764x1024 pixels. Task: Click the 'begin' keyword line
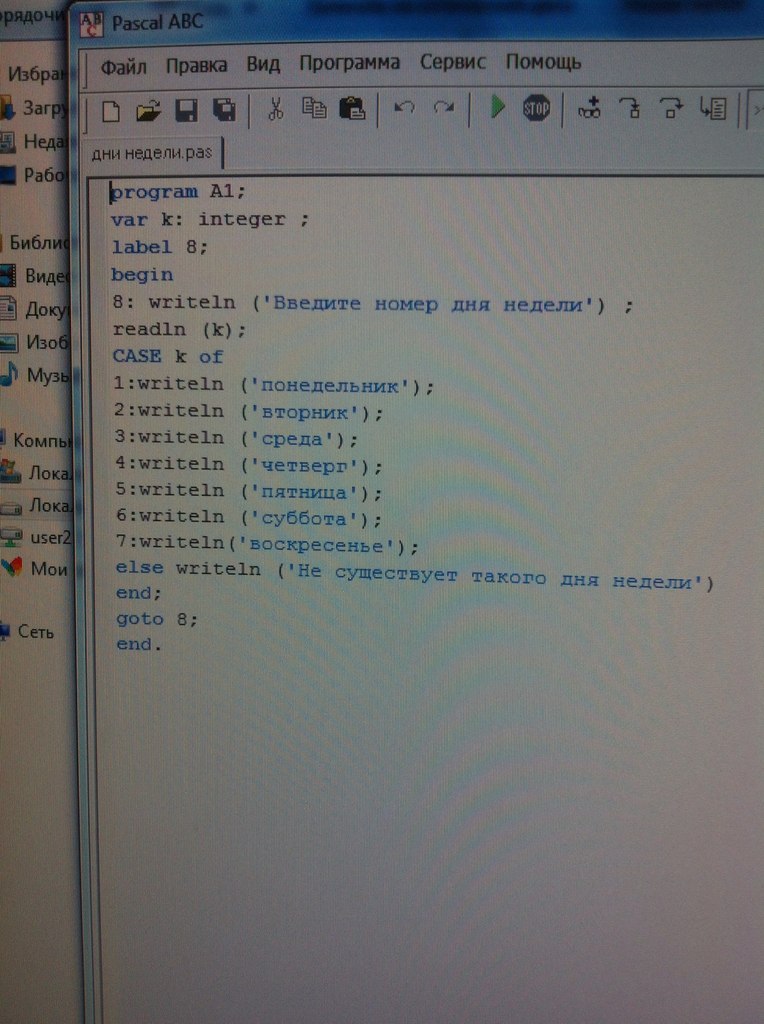[142, 274]
